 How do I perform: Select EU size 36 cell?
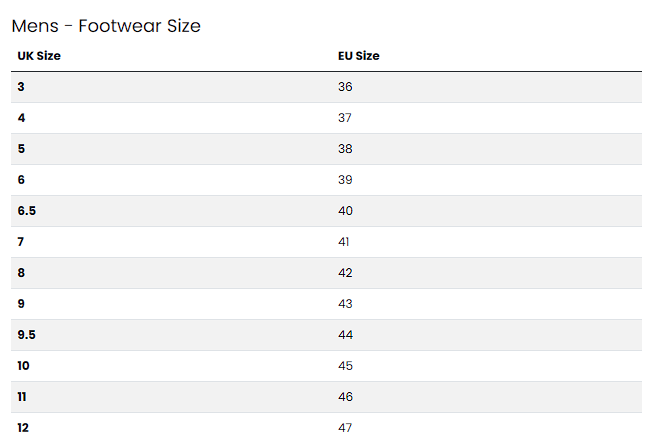pos(345,87)
